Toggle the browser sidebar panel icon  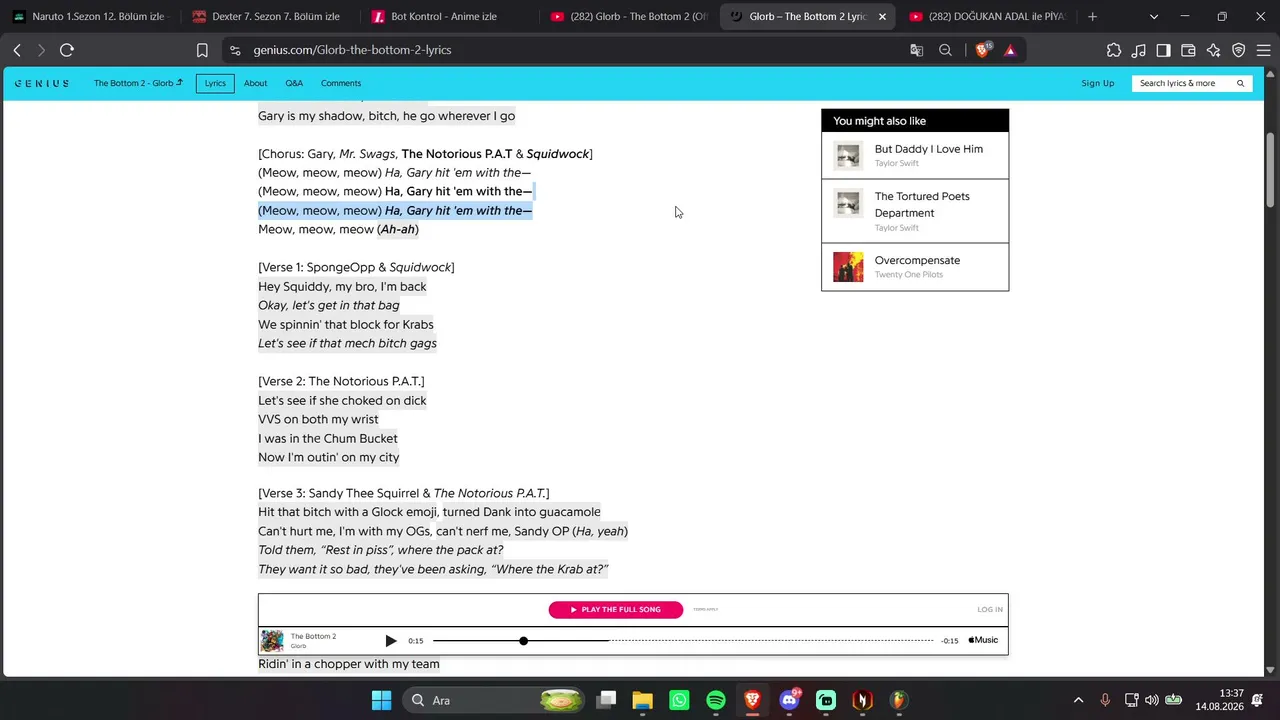(1164, 50)
